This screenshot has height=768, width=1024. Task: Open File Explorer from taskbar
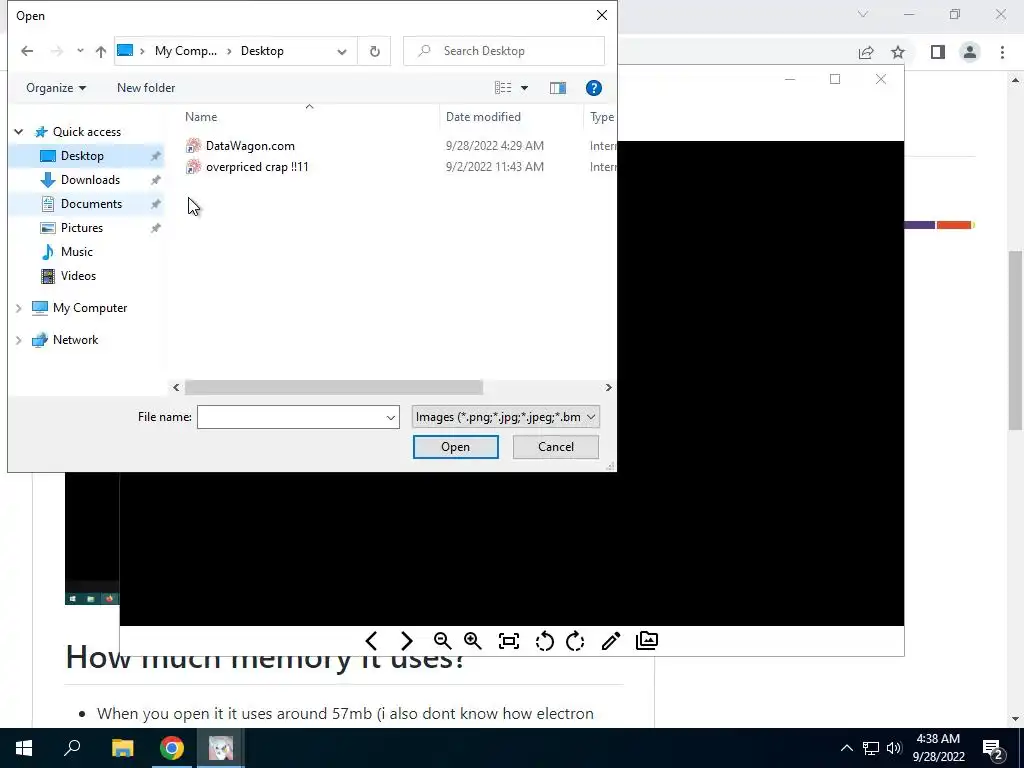122,748
